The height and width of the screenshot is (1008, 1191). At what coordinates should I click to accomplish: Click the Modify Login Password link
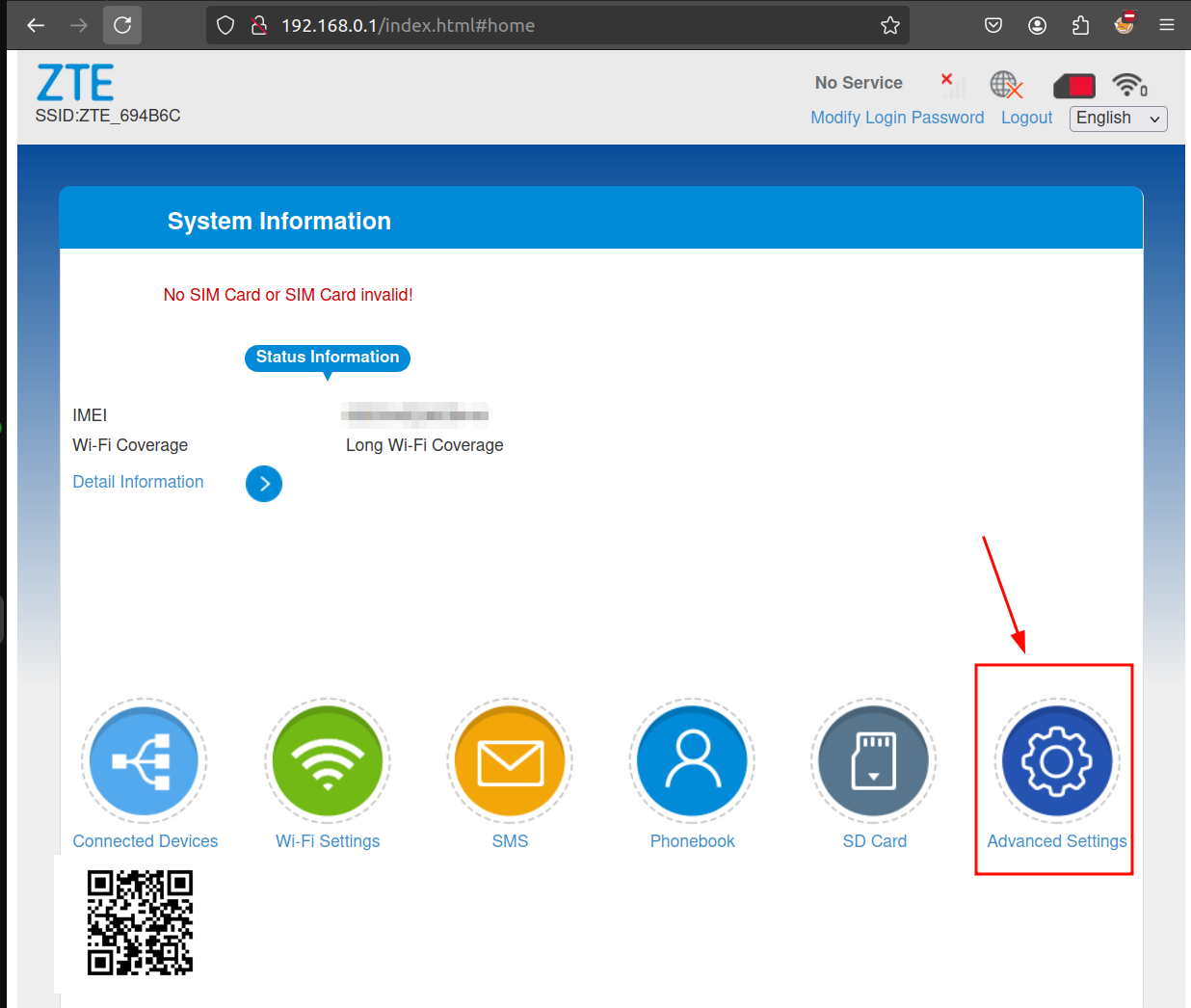(897, 118)
